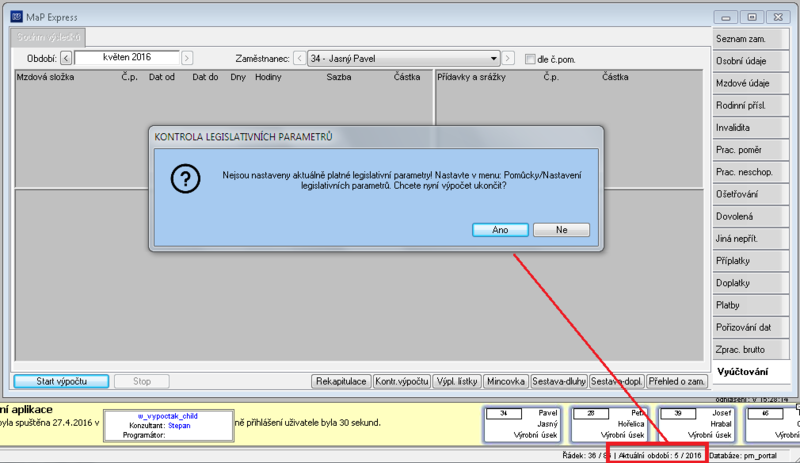The height and width of the screenshot is (463, 800).
Task: Open Doplatky side tab
Action: pos(751,283)
